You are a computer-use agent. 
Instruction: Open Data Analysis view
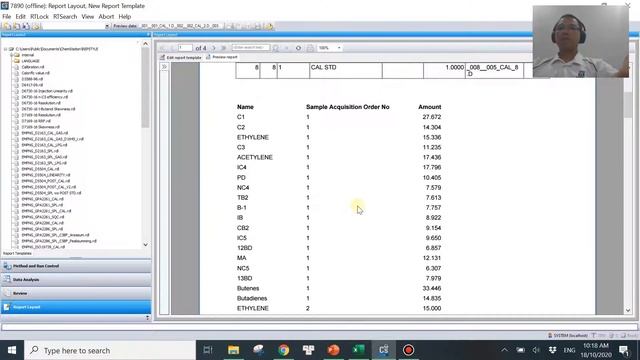76,280
